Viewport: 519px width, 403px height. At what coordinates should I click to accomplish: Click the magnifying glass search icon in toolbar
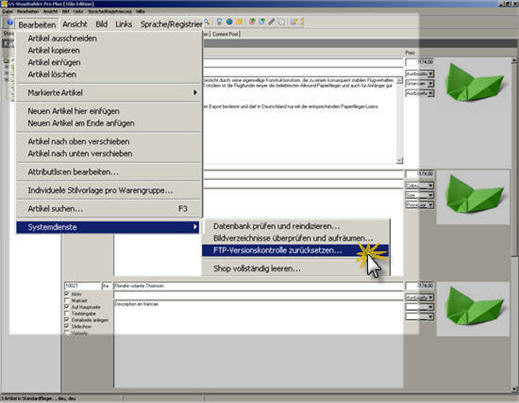207,22
